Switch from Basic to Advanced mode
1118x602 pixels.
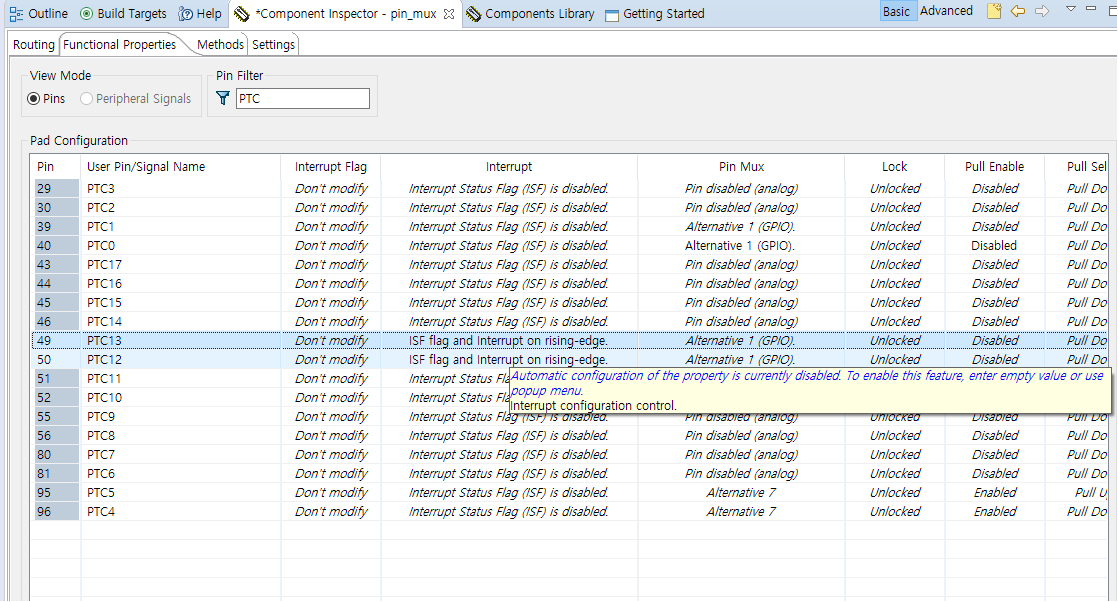[946, 10]
